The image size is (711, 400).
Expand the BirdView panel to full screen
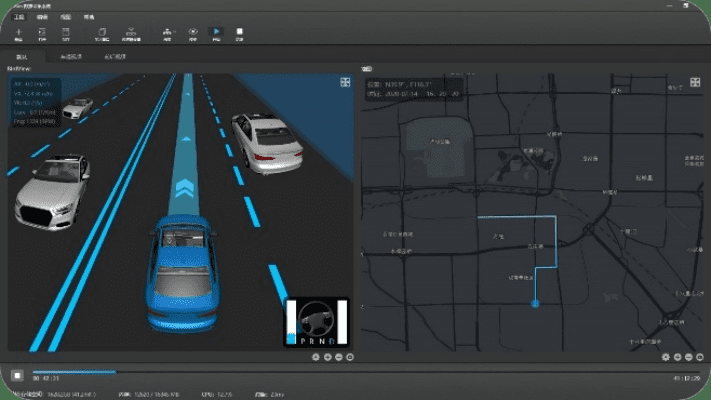tap(345, 82)
